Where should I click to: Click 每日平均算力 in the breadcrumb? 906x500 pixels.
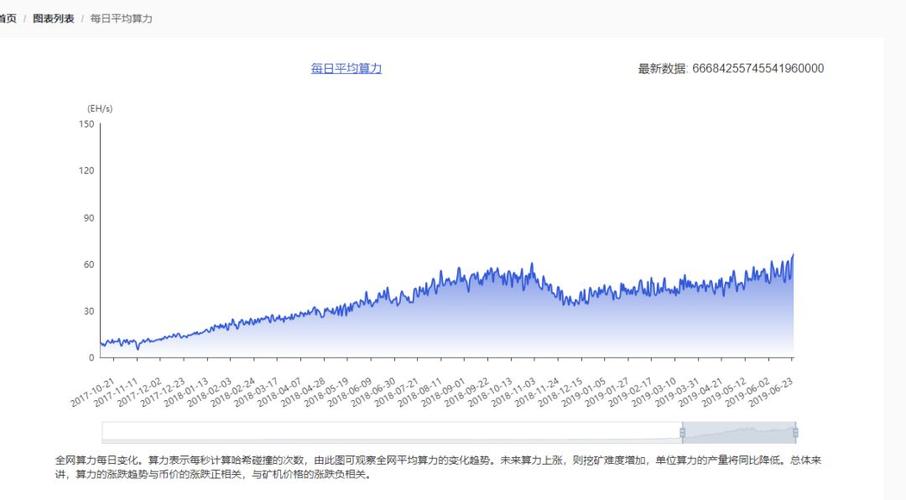coord(121,18)
